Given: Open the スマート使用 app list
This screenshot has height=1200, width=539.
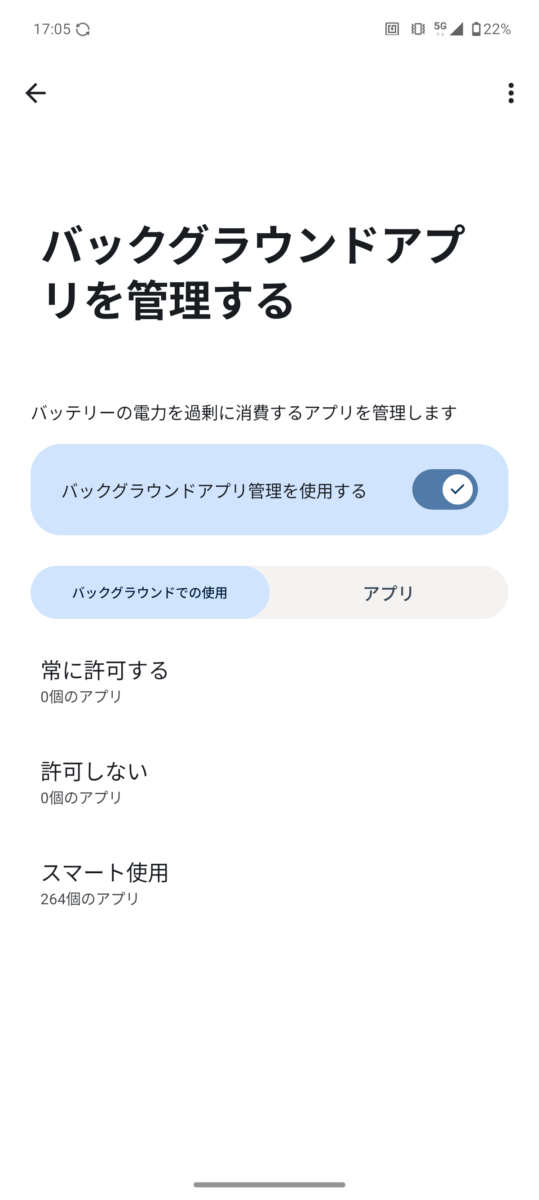Looking at the screenshot, I should coord(269,884).
